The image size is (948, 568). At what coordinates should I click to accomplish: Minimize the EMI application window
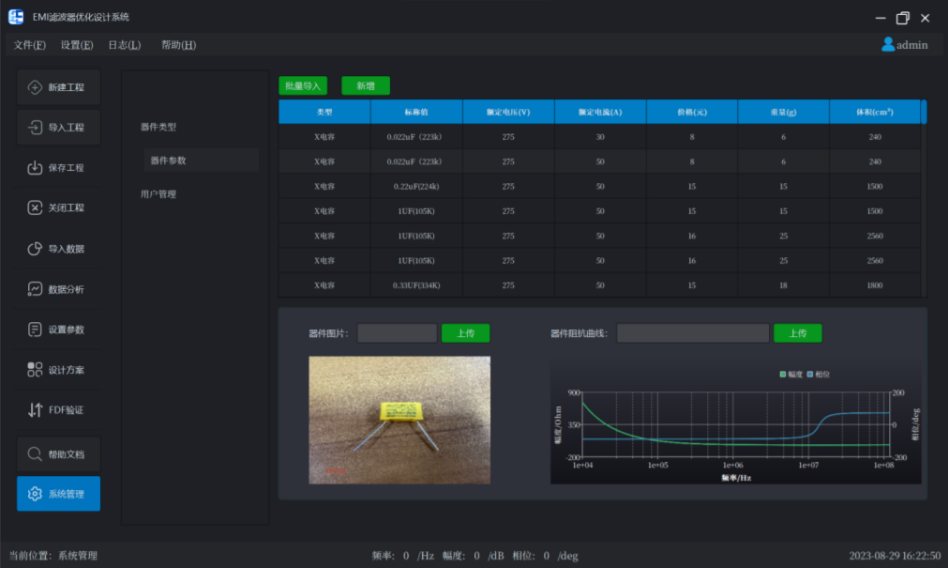click(880, 18)
